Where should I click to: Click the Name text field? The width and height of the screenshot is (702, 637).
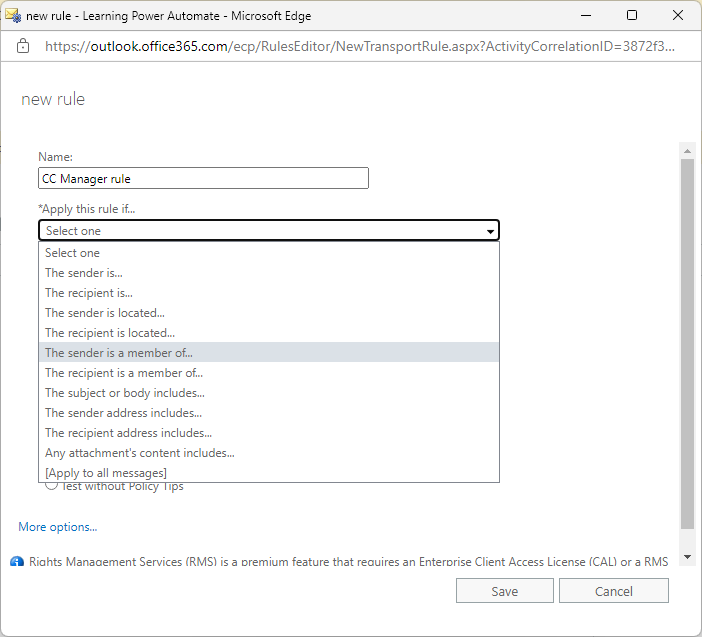203,179
